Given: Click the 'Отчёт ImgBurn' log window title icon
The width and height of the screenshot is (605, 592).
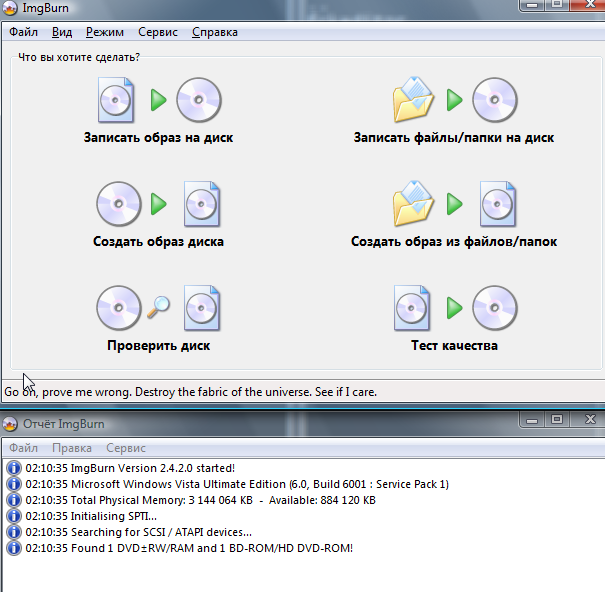Looking at the screenshot, I should [11, 422].
